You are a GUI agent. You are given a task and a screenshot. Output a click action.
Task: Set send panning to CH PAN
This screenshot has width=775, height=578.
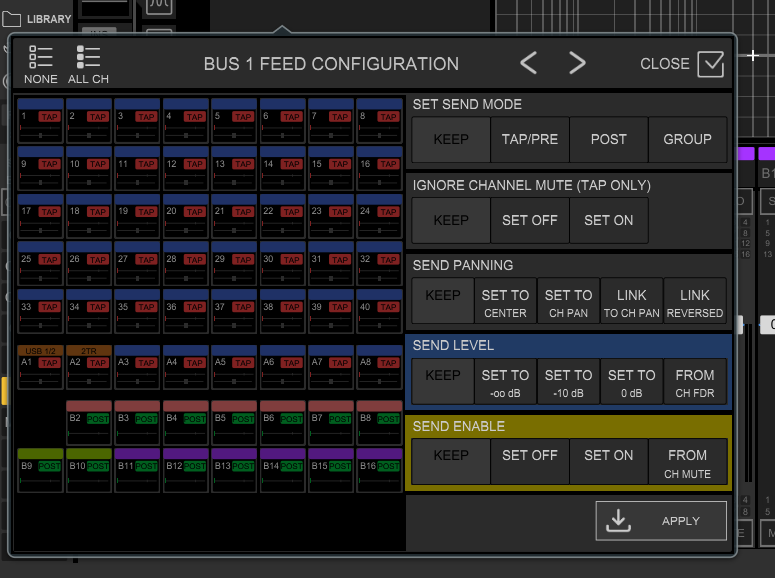[x=568, y=301]
